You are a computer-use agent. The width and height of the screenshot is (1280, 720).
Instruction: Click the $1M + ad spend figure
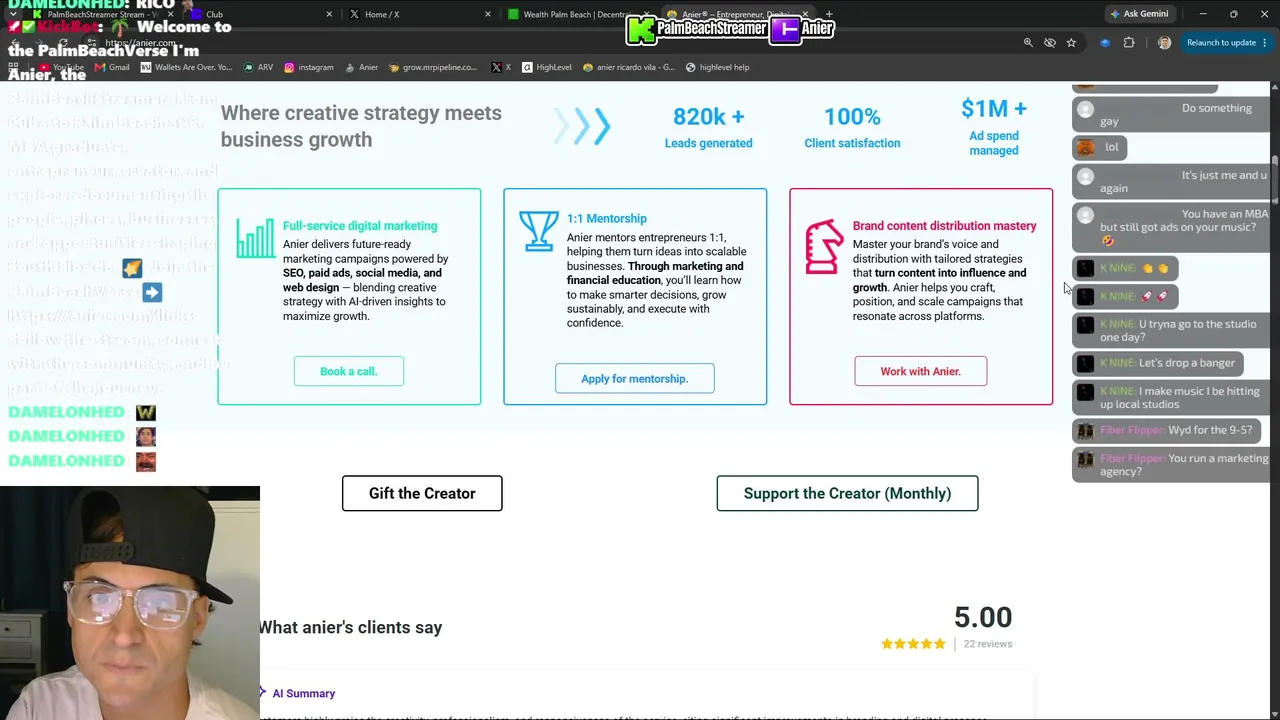coord(994,108)
